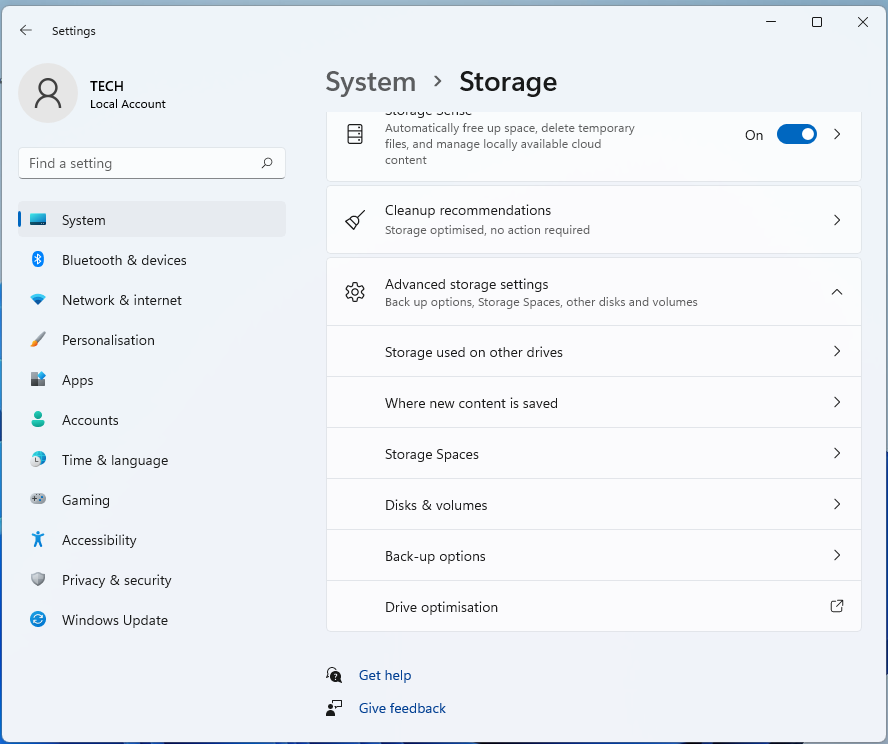Click the Windows Update icon
Viewport: 888px width, 744px height.
(38, 620)
